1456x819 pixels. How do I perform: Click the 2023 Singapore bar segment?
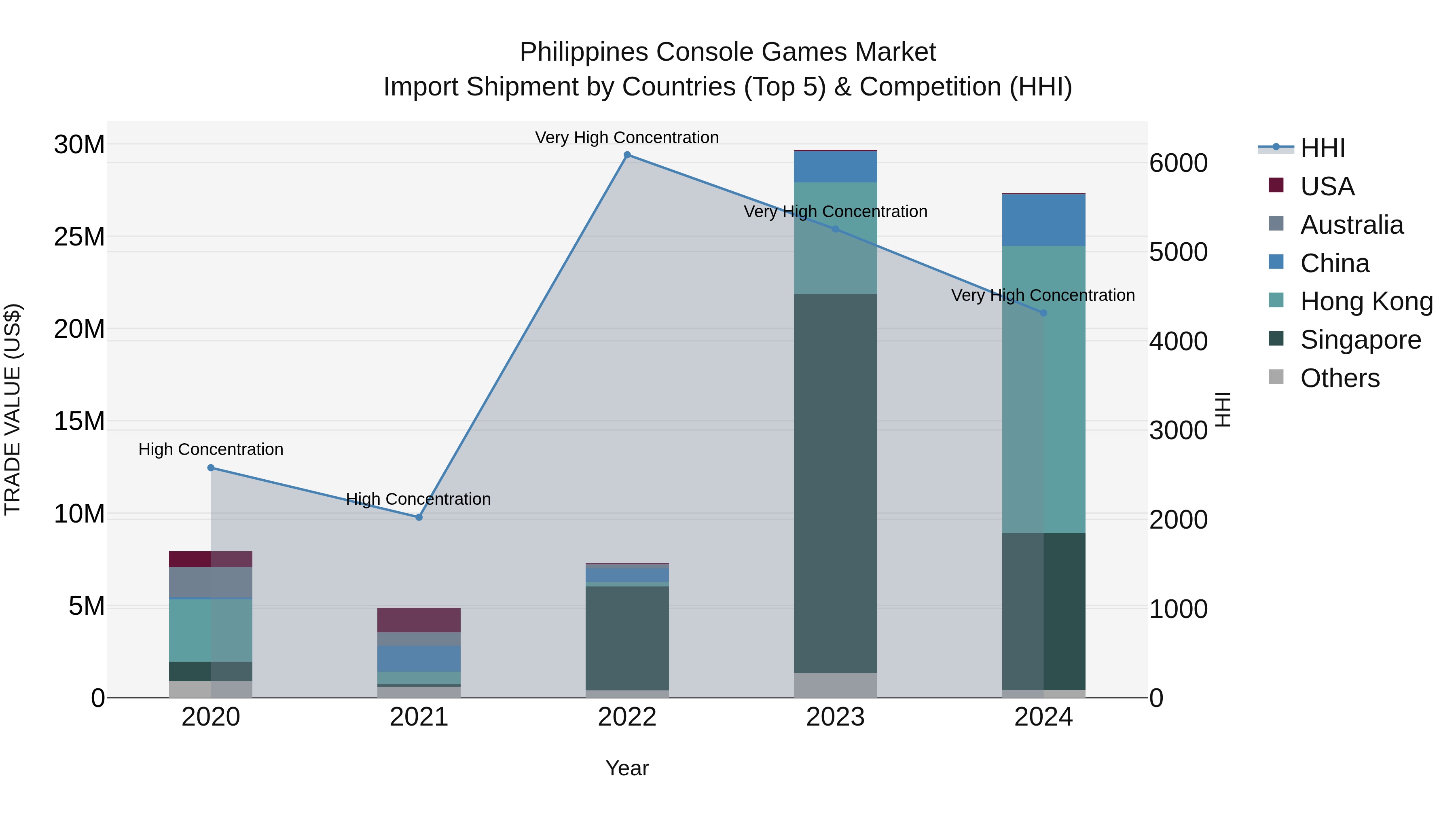click(836, 483)
